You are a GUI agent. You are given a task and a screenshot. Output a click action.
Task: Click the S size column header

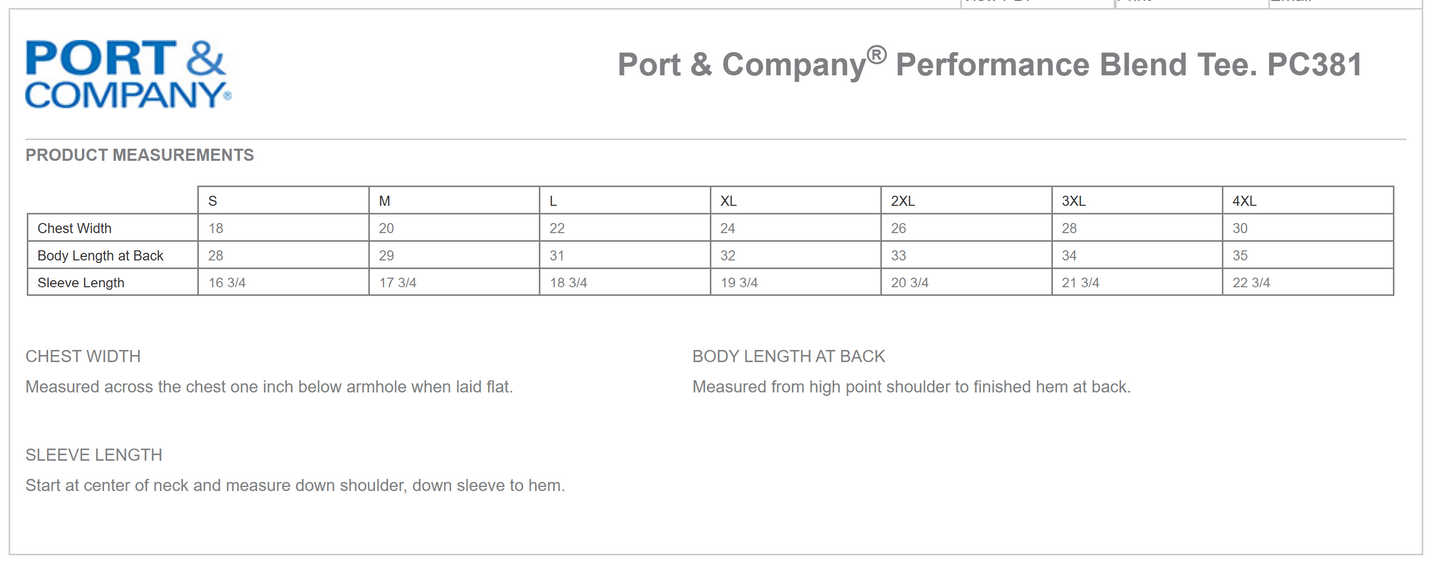tap(213, 201)
